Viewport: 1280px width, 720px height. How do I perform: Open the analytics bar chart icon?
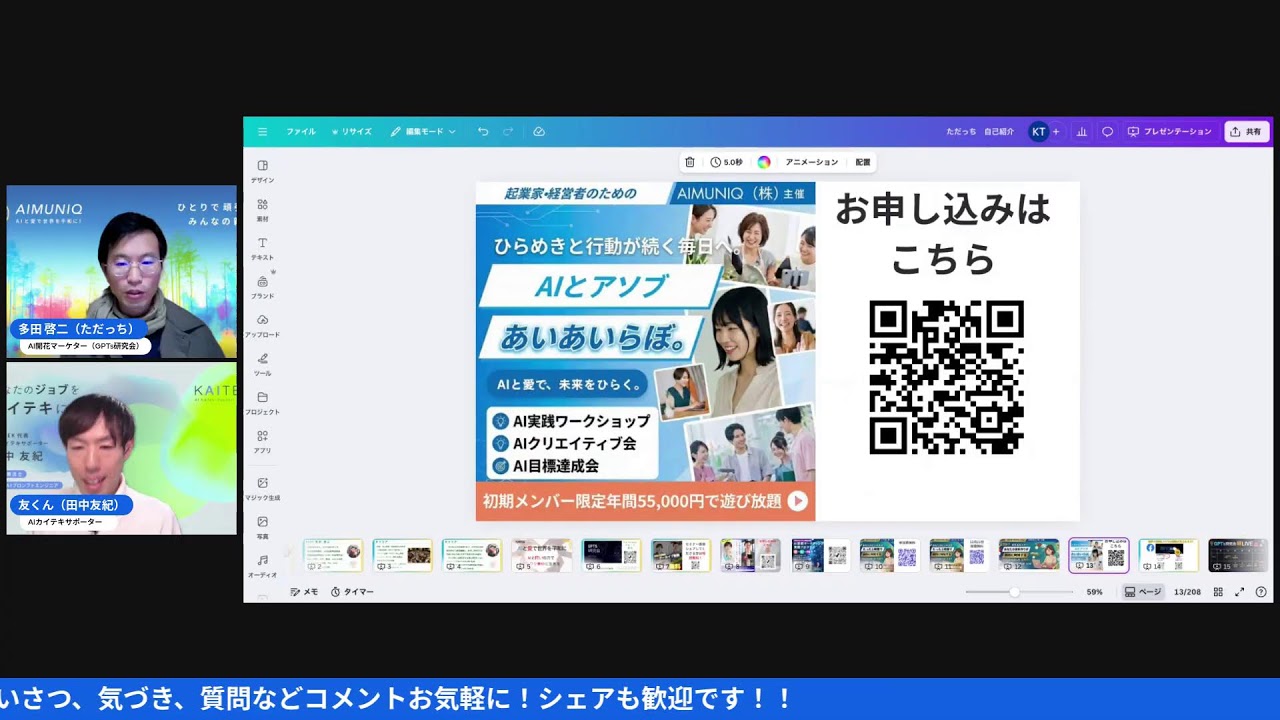(x=1081, y=132)
